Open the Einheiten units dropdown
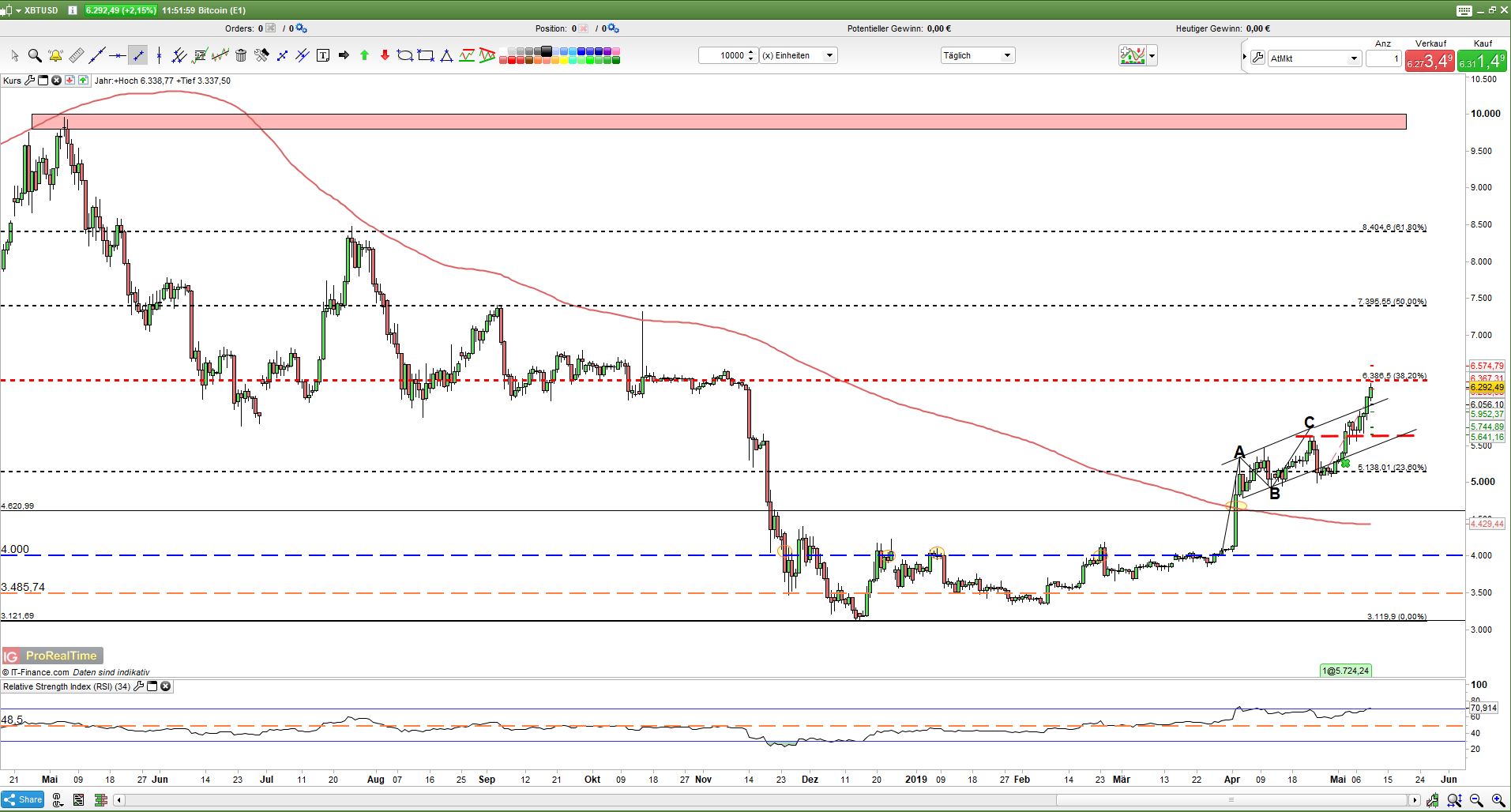Viewport: 1511px width, 812px height. pyautogui.click(x=829, y=55)
